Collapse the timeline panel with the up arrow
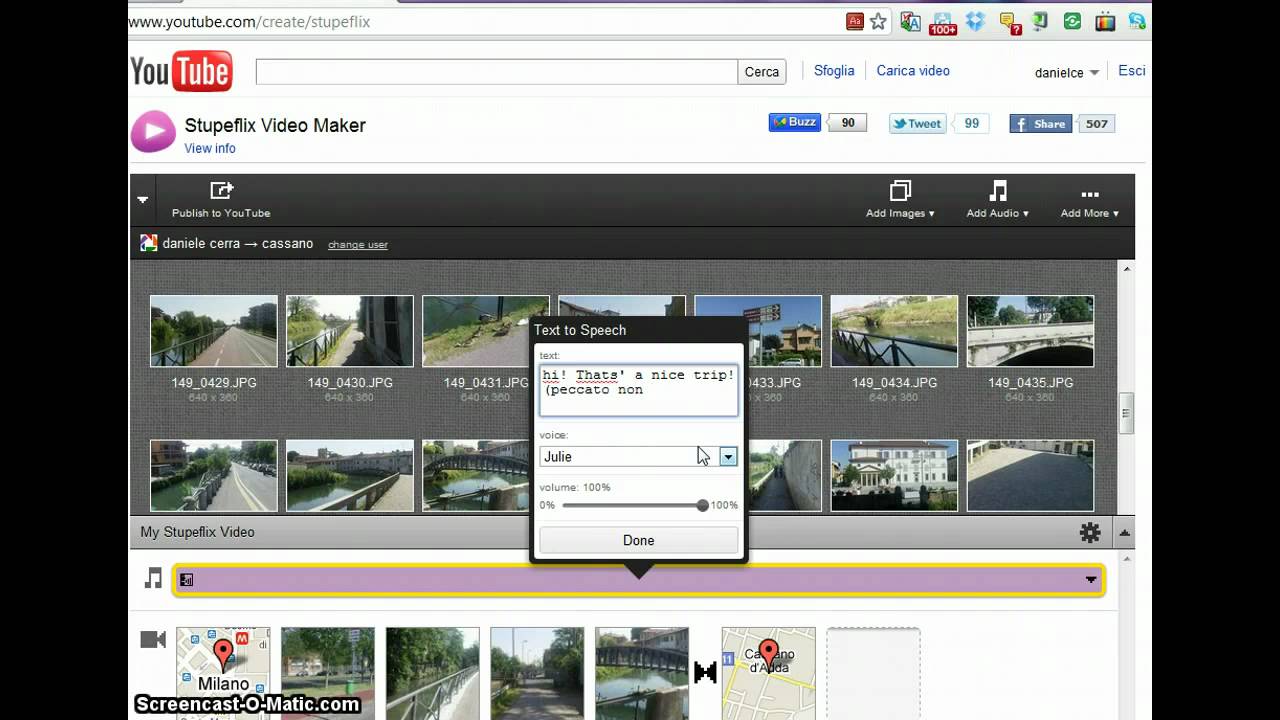Viewport: 1280px width, 720px height. pyautogui.click(x=1125, y=533)
